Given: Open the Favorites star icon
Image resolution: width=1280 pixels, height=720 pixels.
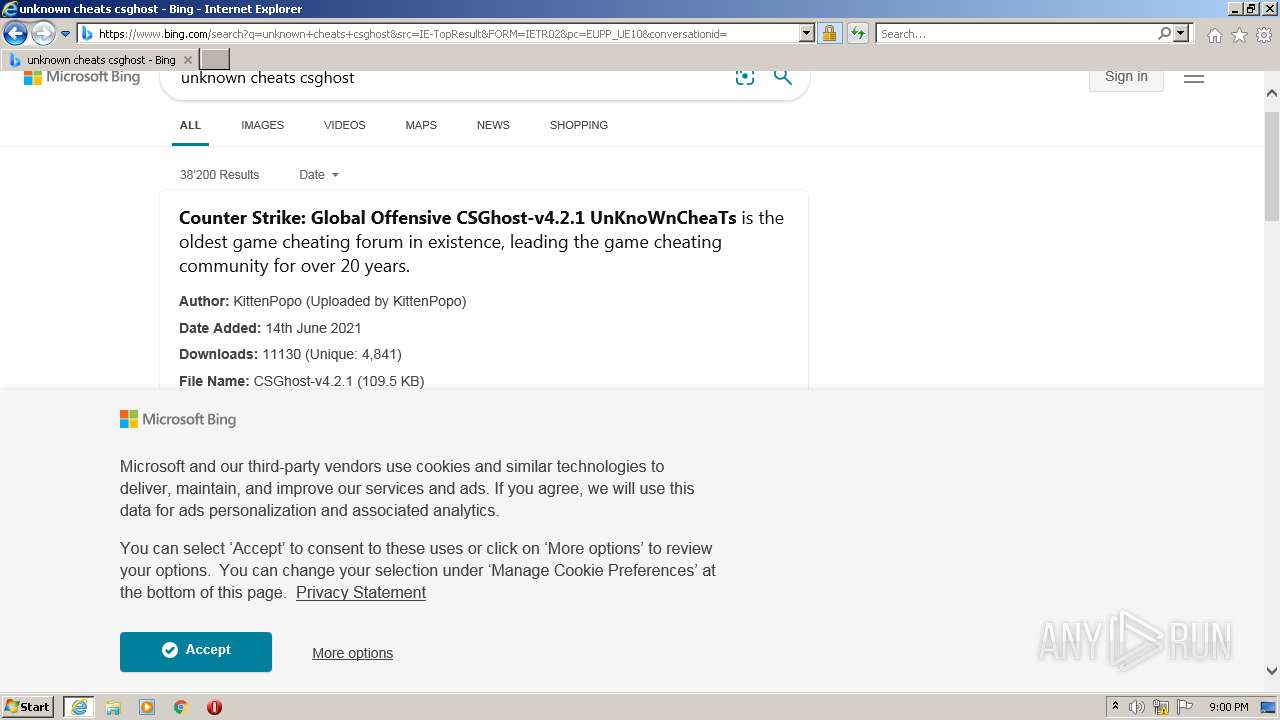Looking at the screenshot, I should (x=1239, y=35).
